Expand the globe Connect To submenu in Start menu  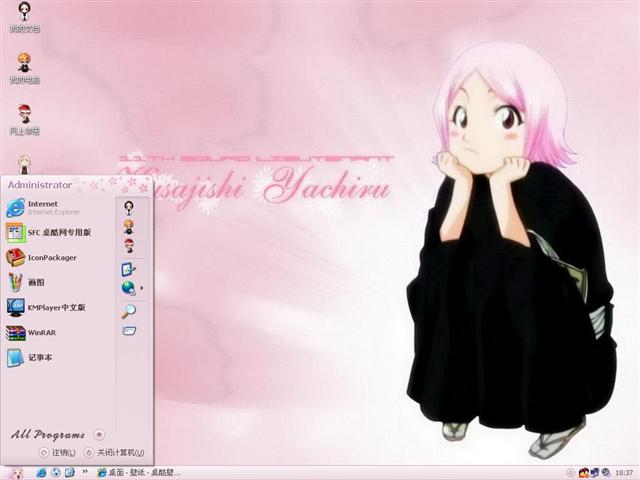(x=132, y=288)
